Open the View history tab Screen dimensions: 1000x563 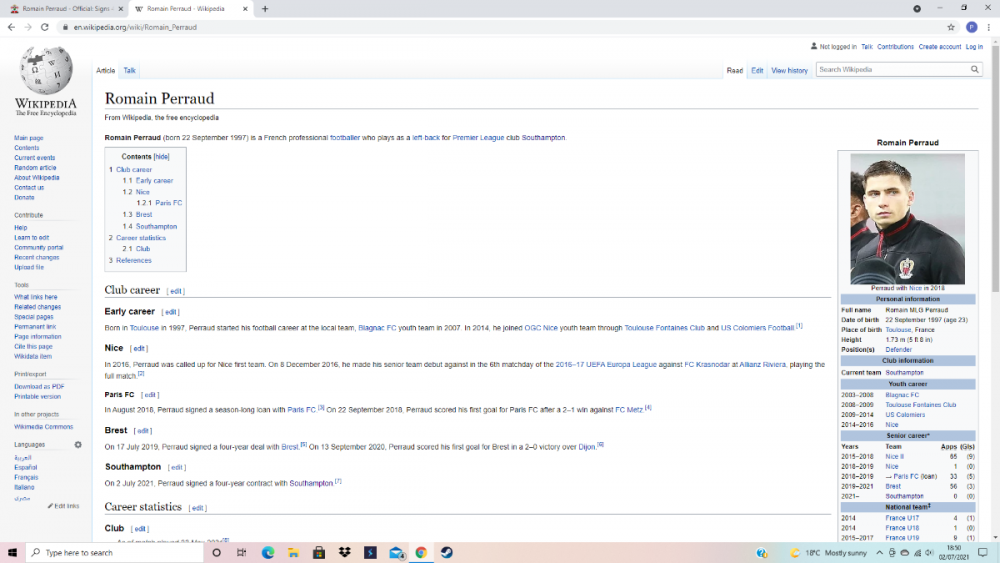[789, 71]
